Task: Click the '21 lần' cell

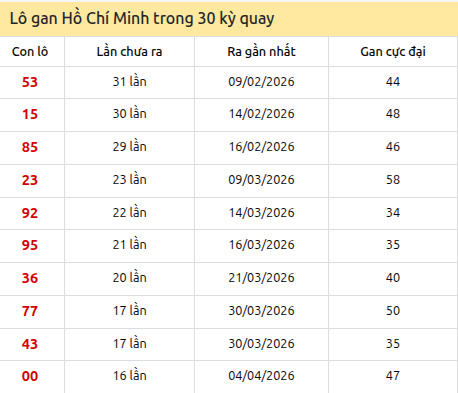Action: click(129, 244)
